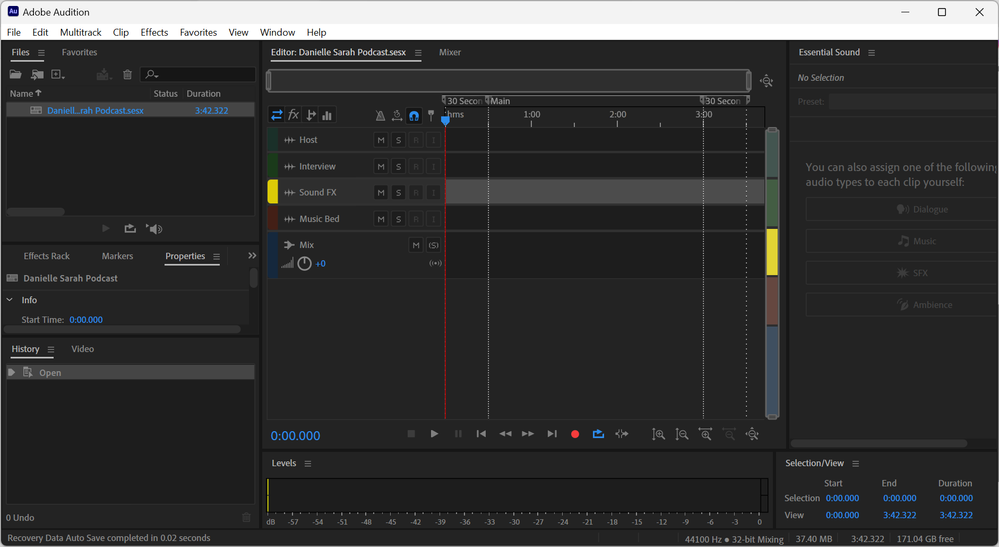This screenshot has width=999, height=547.
Task: Open the Multitrack menu
Action: click(80, 32)
